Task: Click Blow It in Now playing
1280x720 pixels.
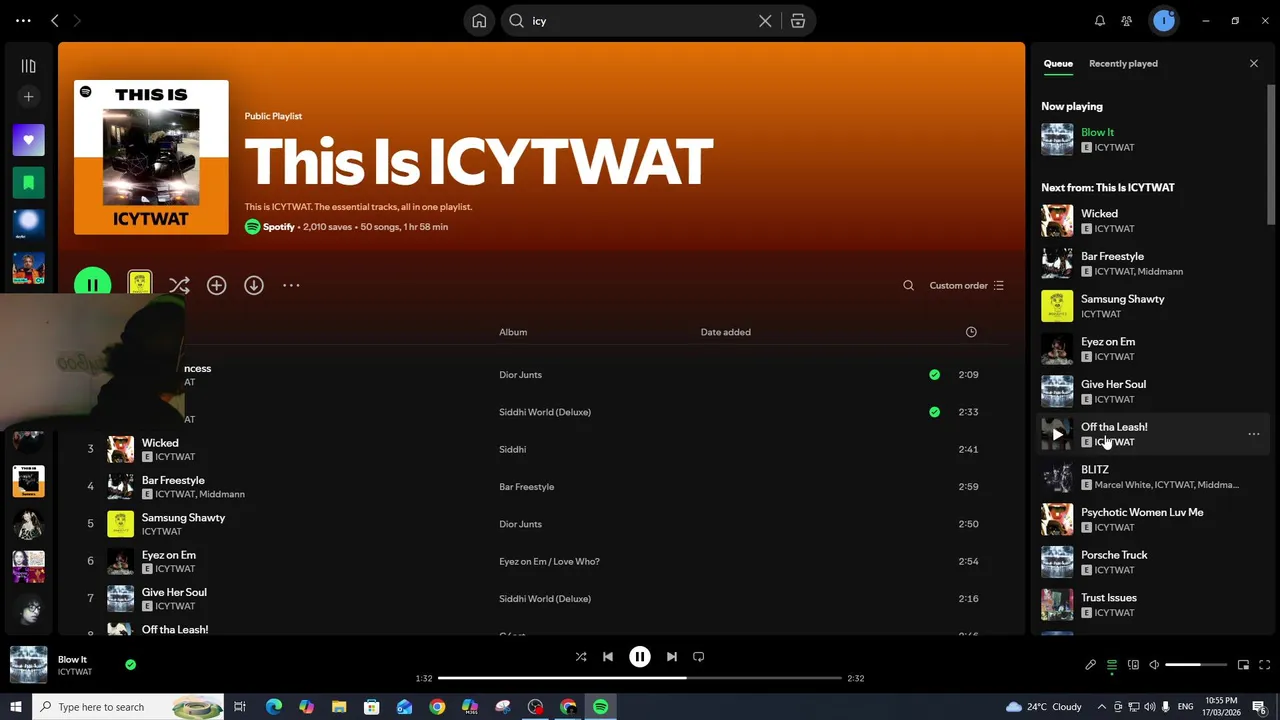Action: [x=1097, y=132]
